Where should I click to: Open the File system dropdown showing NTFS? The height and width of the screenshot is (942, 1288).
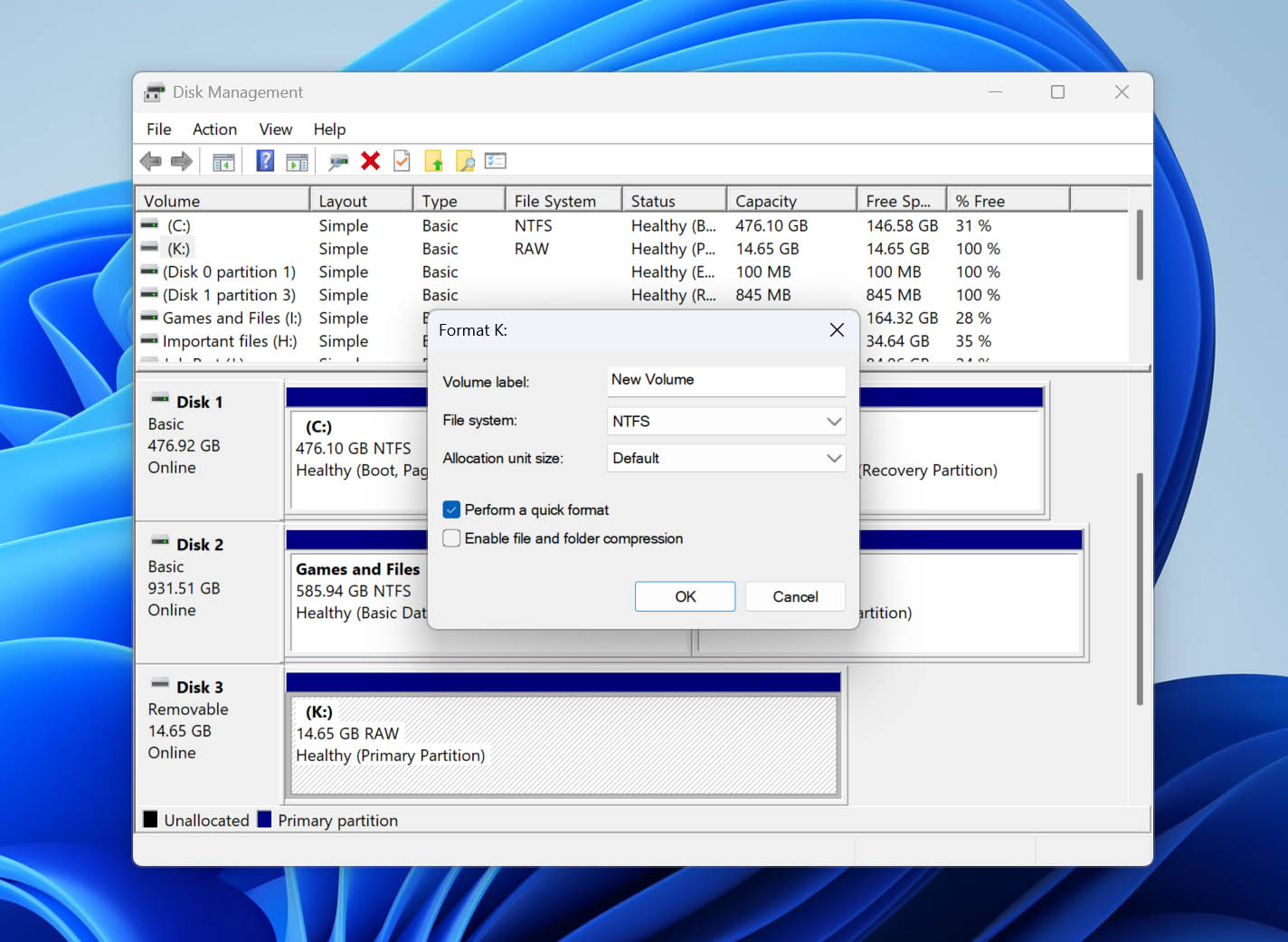tap(726, 421)
